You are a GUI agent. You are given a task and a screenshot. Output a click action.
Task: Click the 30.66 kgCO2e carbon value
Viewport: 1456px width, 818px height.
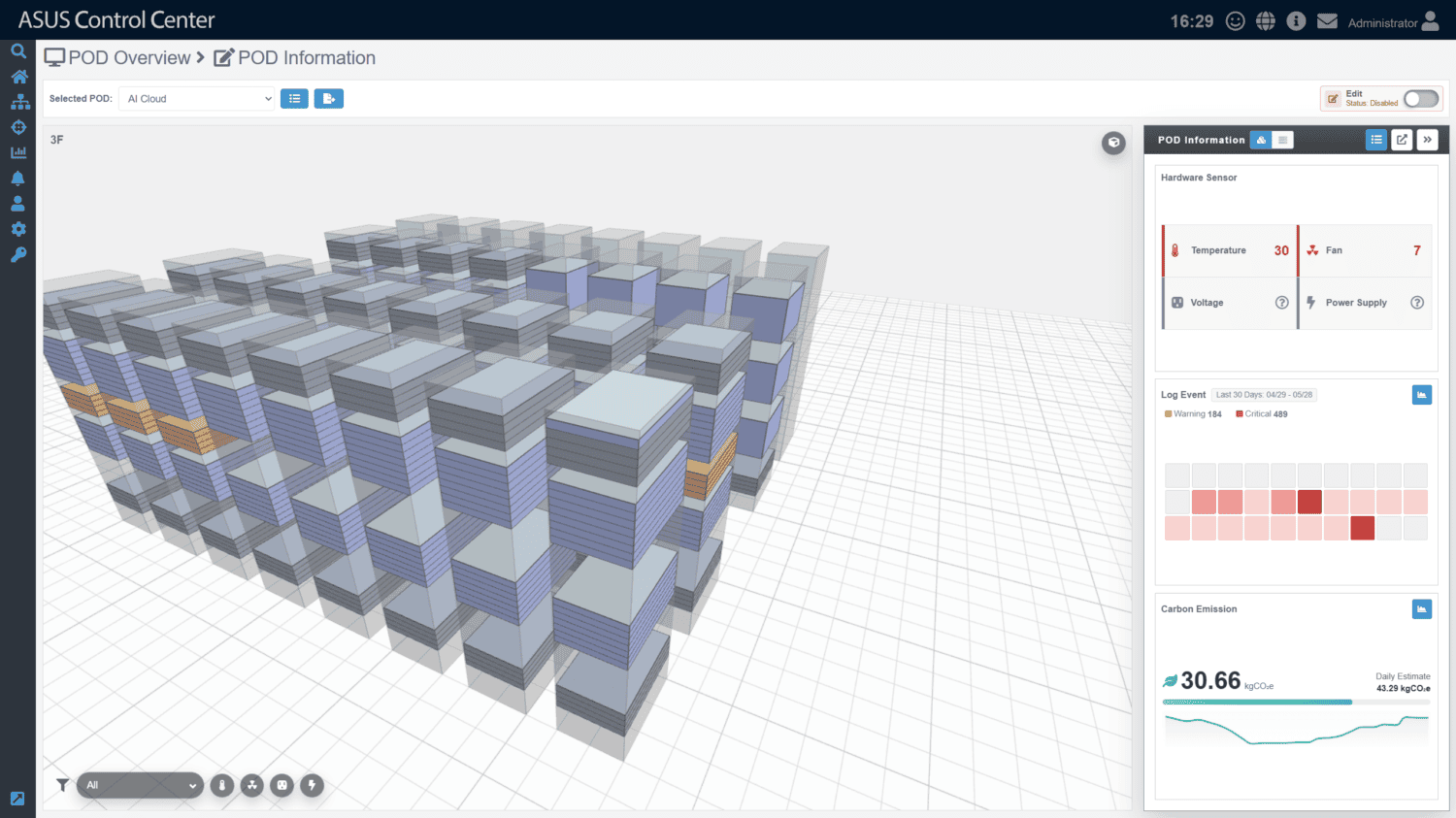click(x=1218, y=681)
